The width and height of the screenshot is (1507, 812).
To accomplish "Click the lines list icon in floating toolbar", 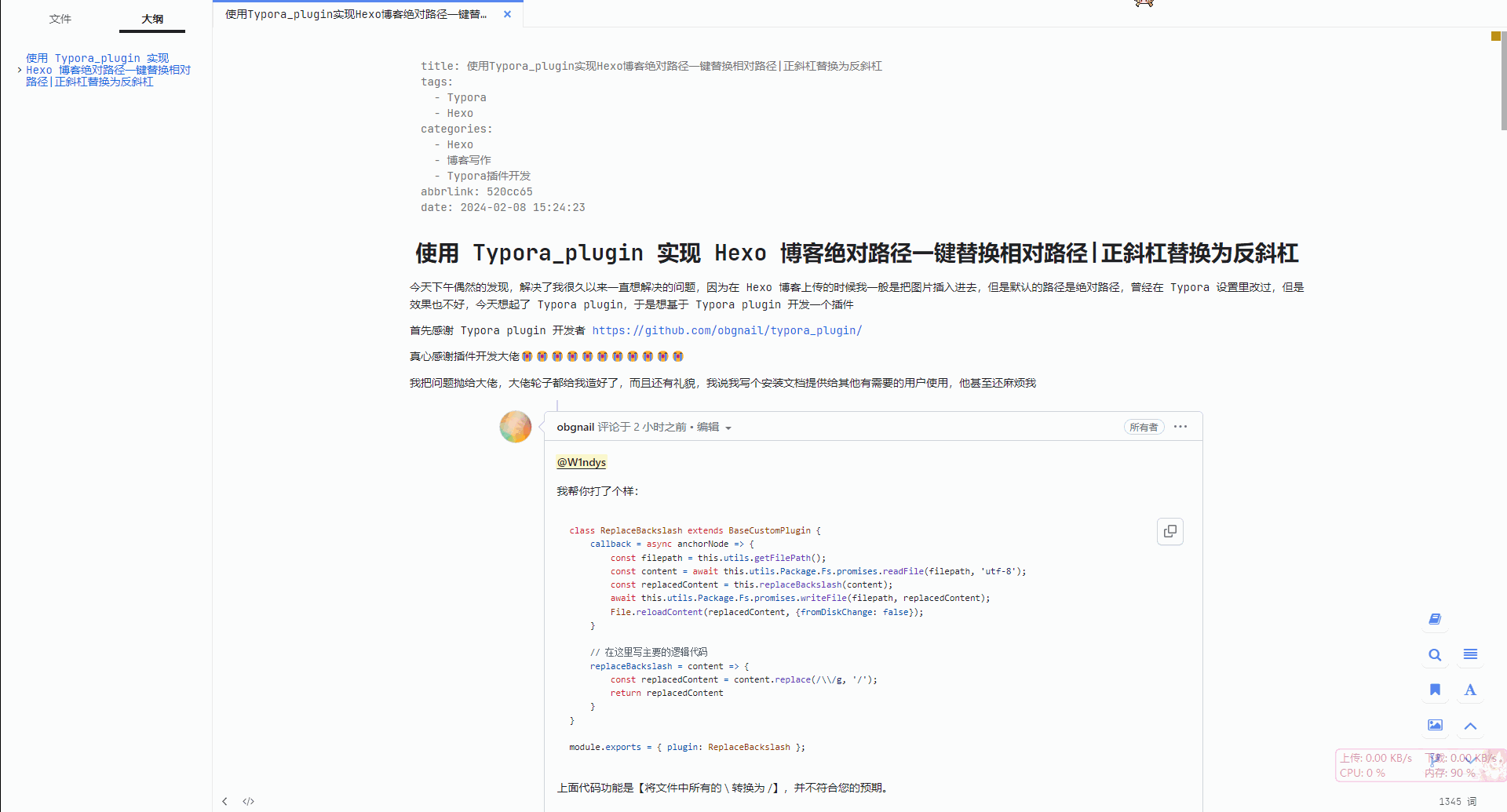I will pos(1470,654).
